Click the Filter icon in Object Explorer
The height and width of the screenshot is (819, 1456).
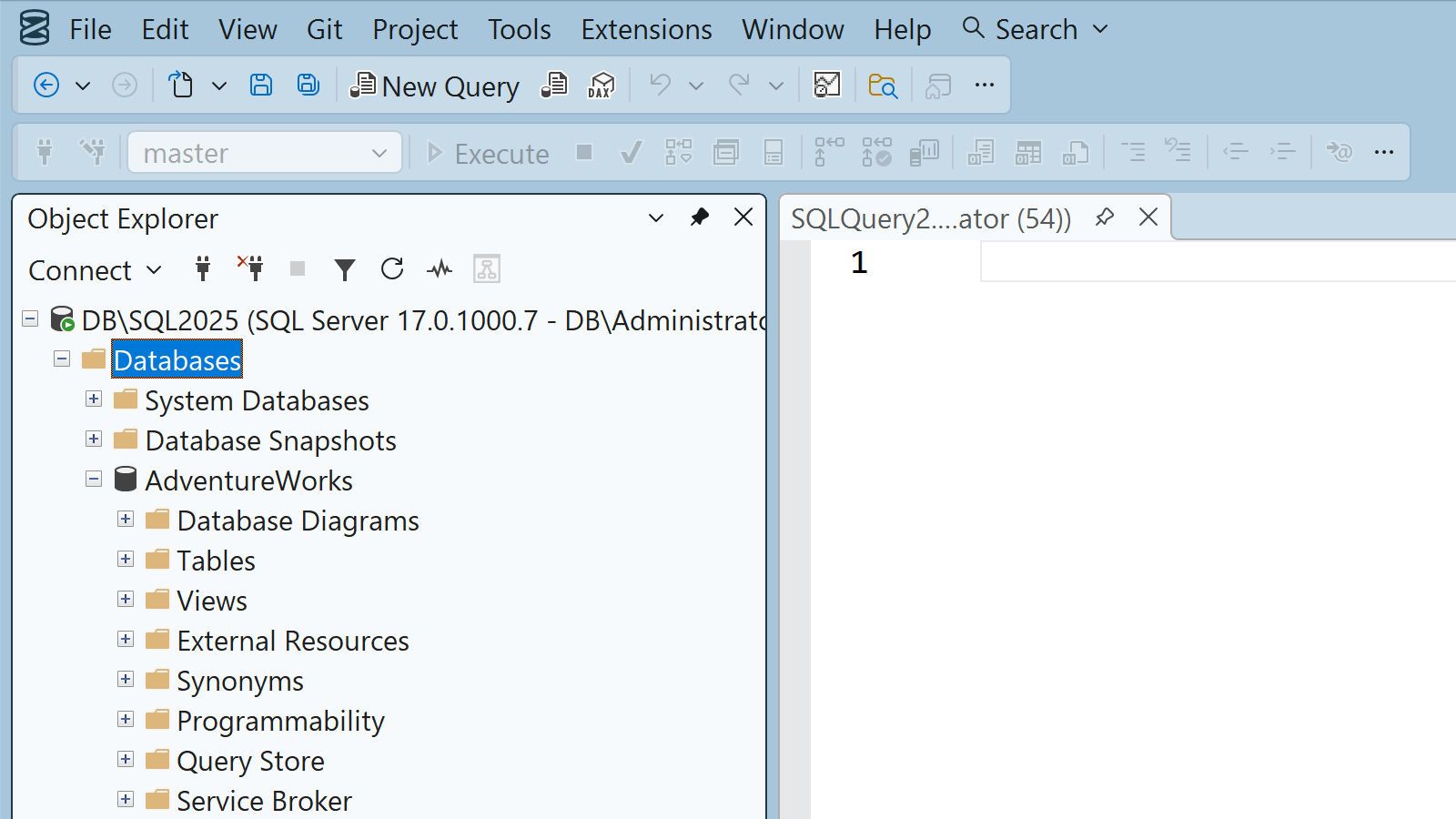pos(345,269)
